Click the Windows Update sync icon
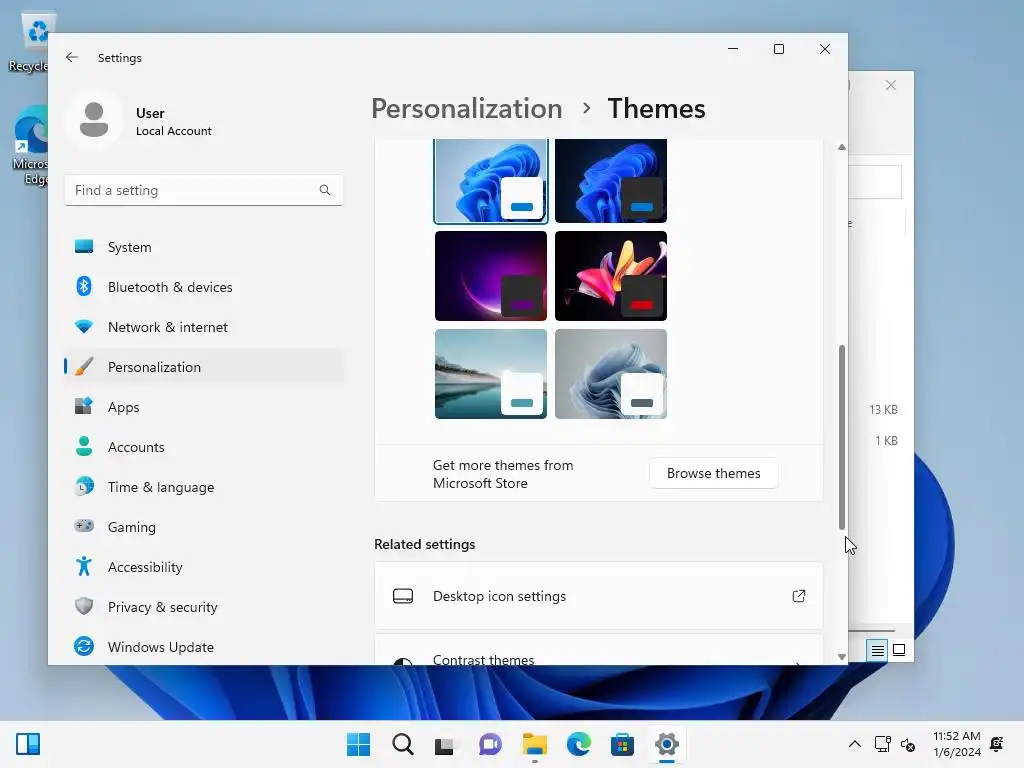1024x768 pixels. pos(84,647)
